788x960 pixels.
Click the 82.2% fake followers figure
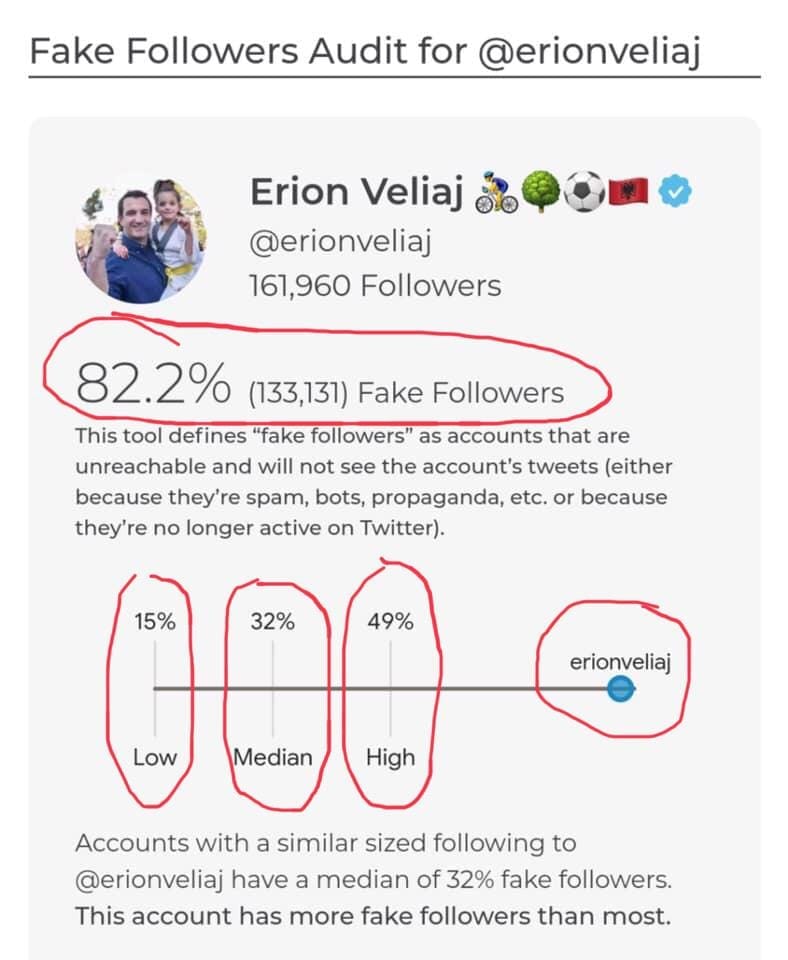coord(153,384)
